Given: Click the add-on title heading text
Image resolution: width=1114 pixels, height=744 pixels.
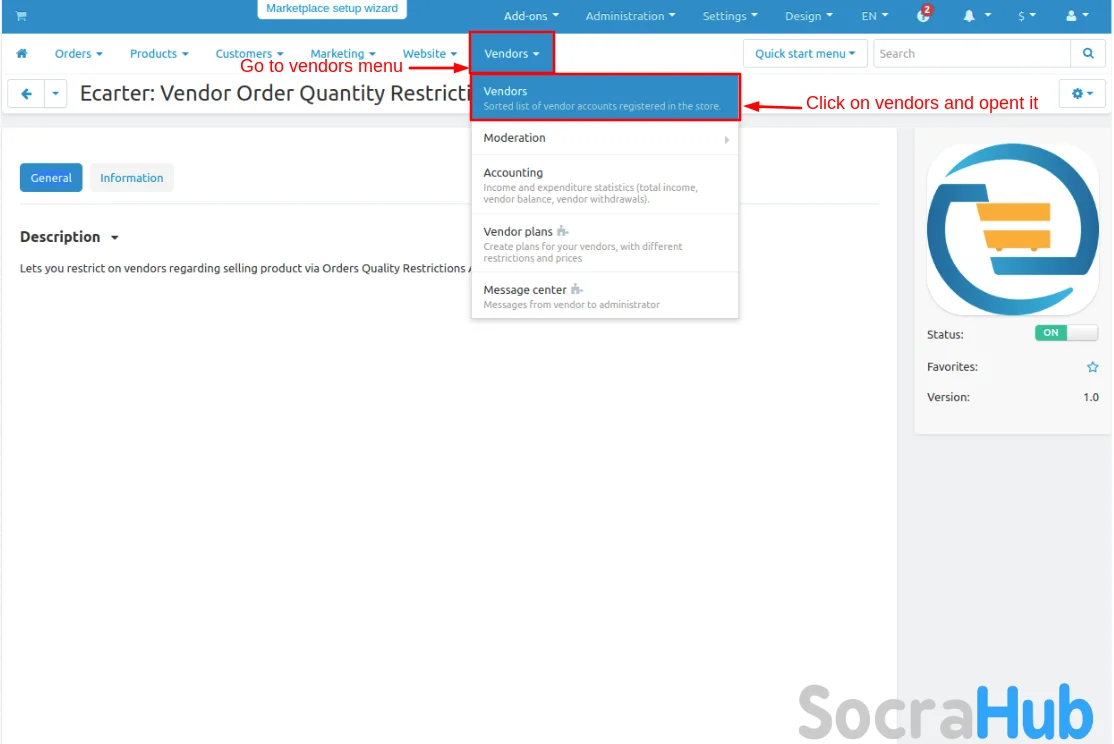Looking at the screenshot, I should 275,93.
